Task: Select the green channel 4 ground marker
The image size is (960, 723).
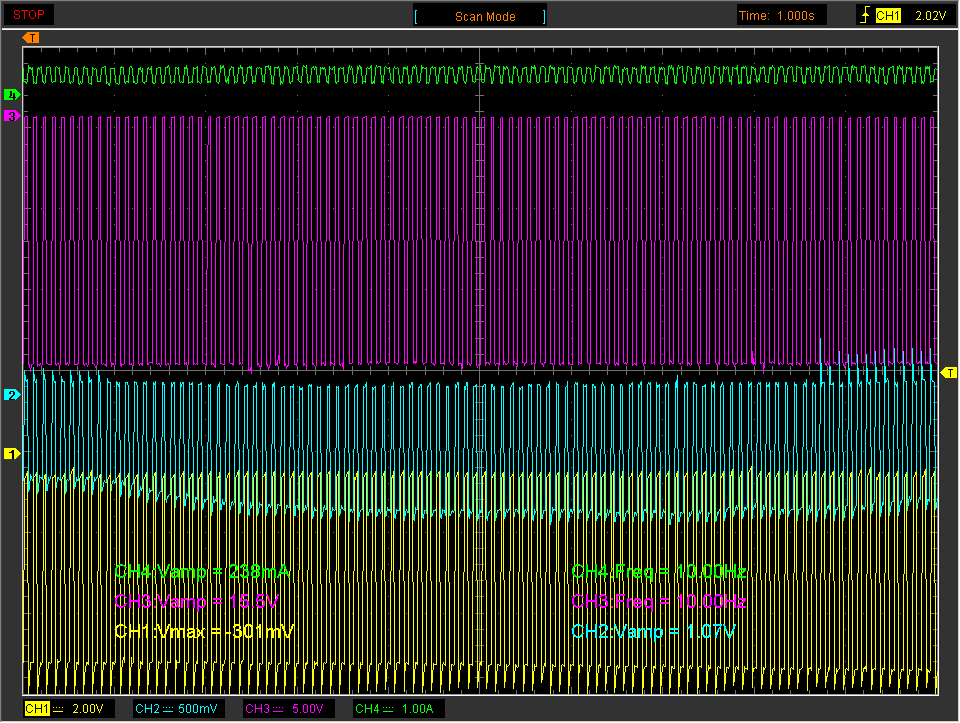Action: [12, 94]
